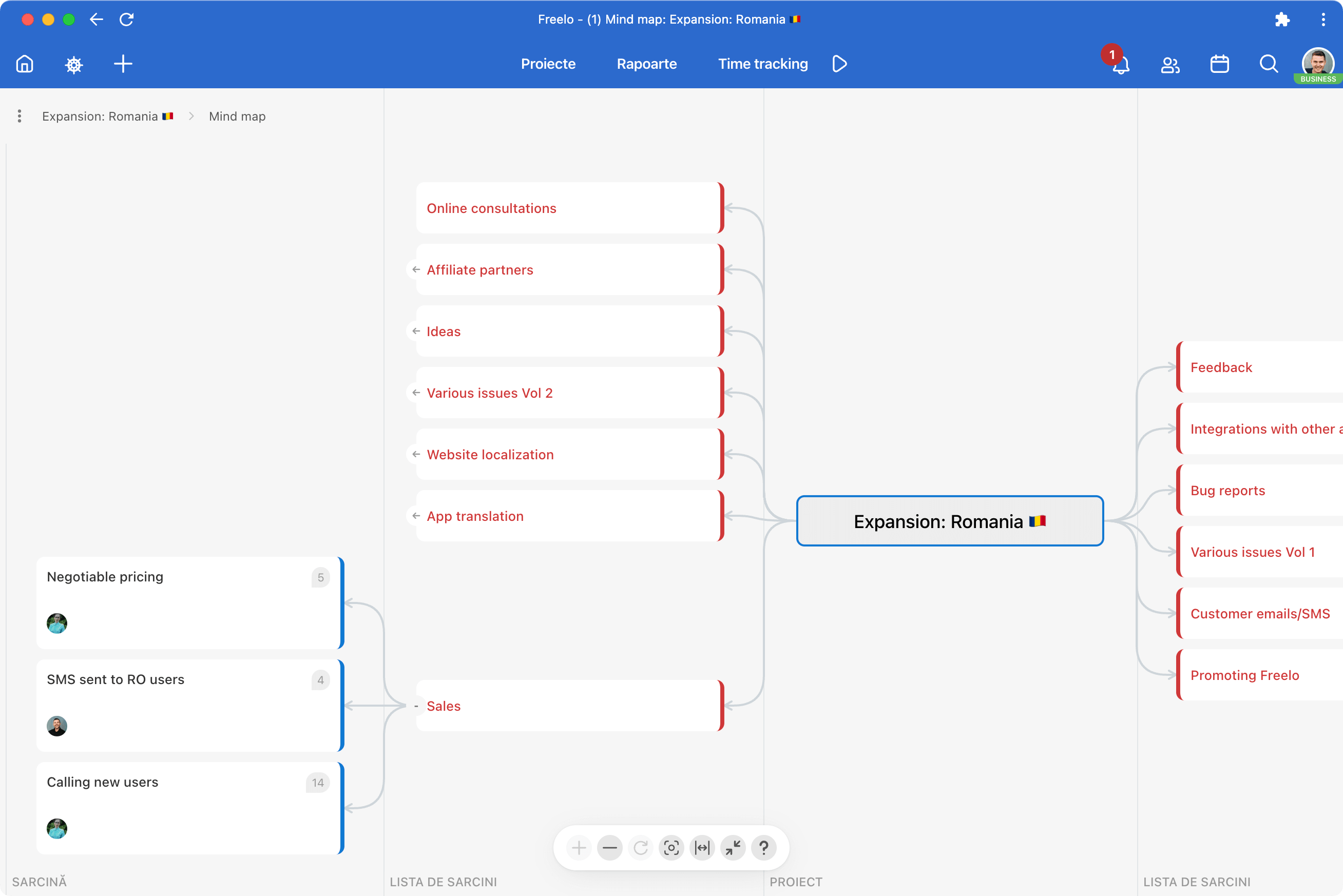
Task: Select the Sales list node
Action: point(570,706)
